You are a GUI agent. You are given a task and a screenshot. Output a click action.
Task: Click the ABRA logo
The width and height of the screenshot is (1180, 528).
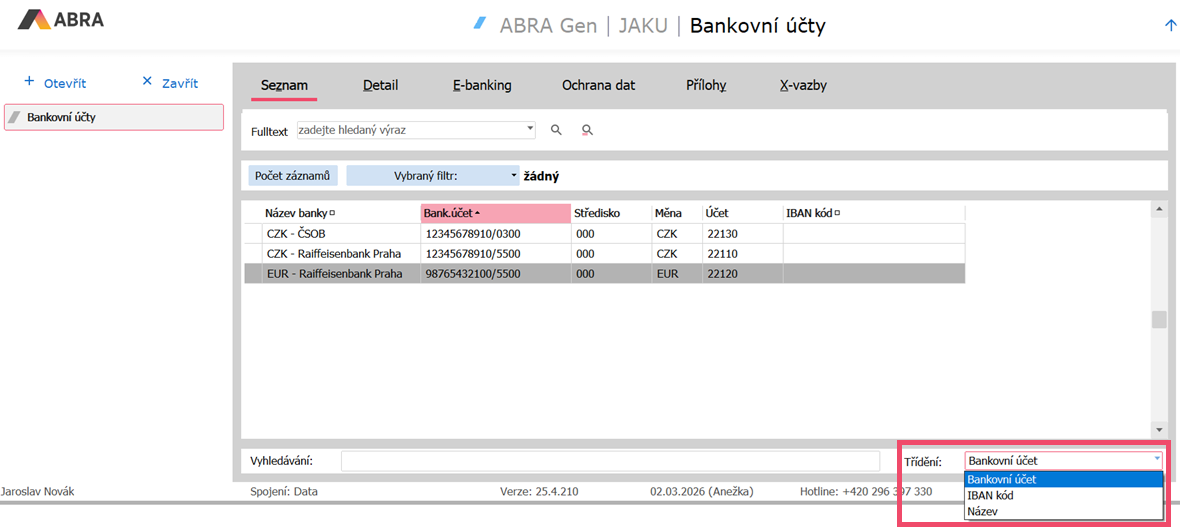(x=61, y=20)
